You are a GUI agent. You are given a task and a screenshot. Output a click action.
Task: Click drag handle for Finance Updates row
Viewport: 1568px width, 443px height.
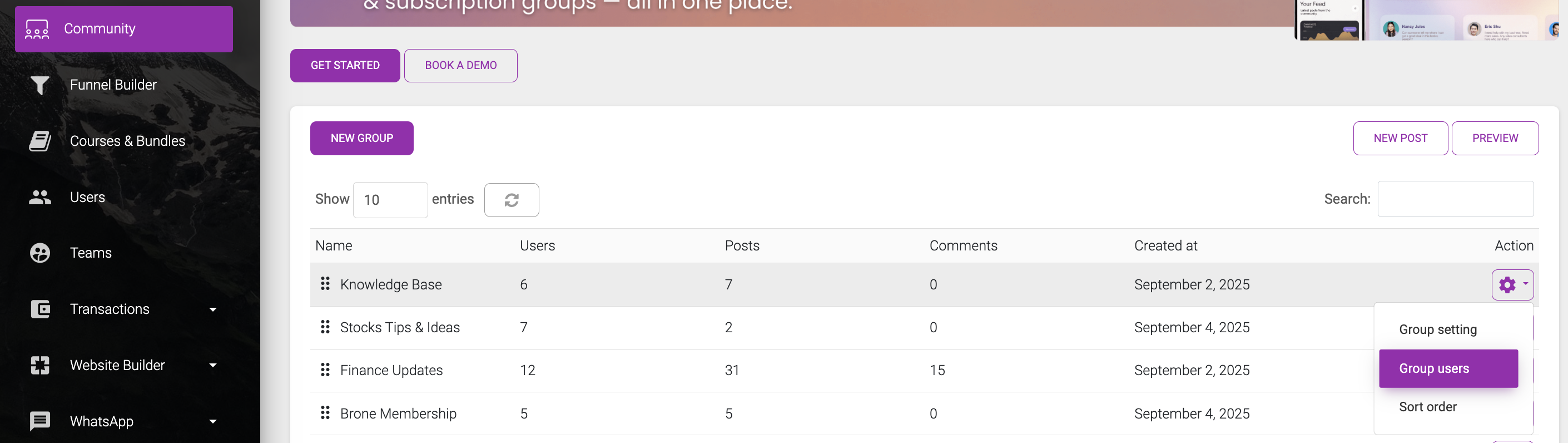(x=325, y=370)
